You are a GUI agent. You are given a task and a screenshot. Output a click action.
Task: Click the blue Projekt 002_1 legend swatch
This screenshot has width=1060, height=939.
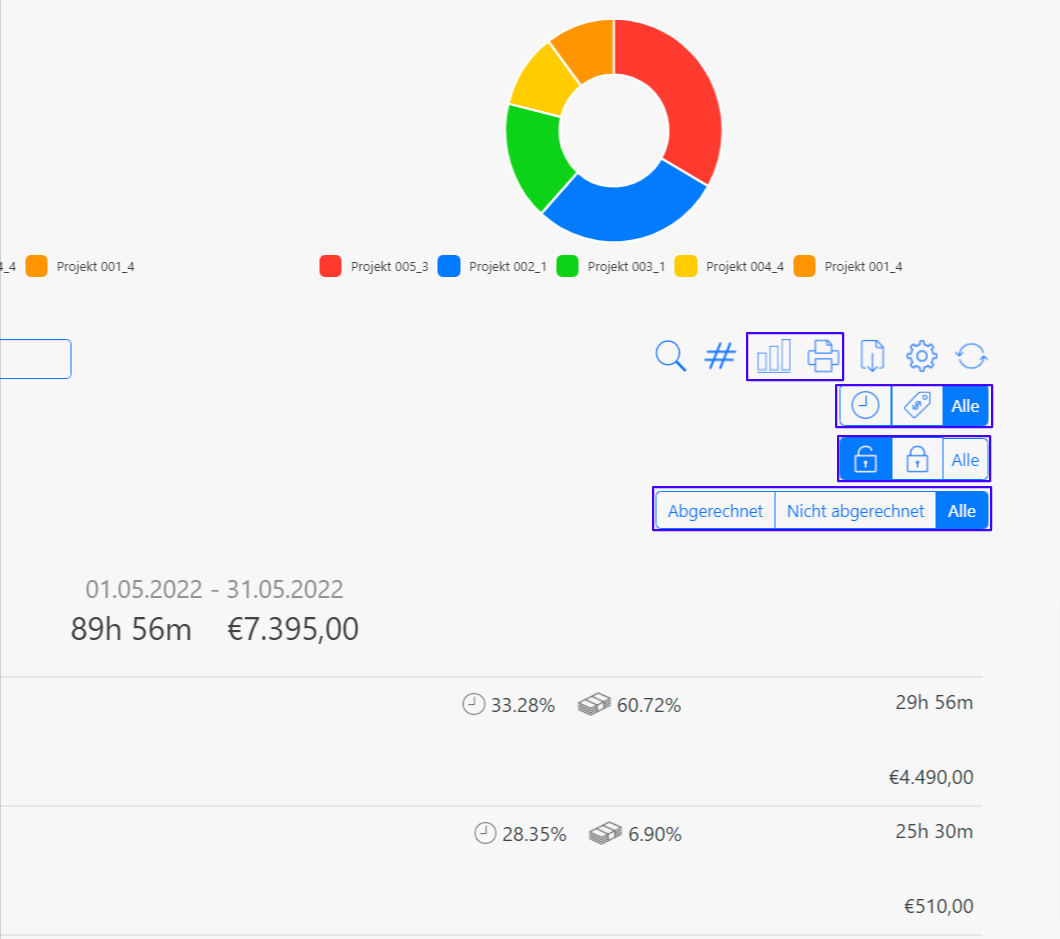tap(449, 266)
